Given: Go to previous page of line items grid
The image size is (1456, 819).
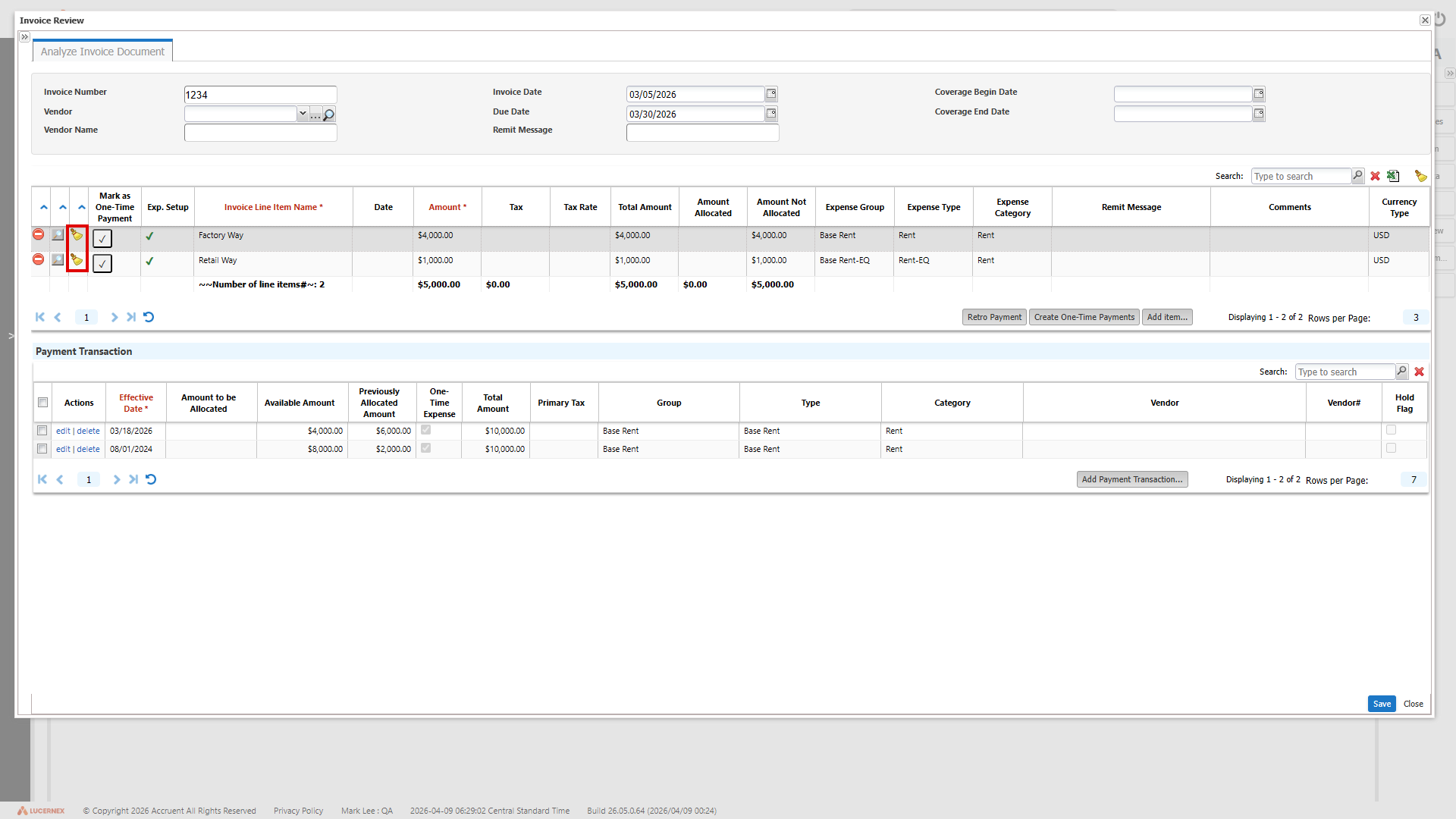Looking at the screenshot, I should coord(58,317).
